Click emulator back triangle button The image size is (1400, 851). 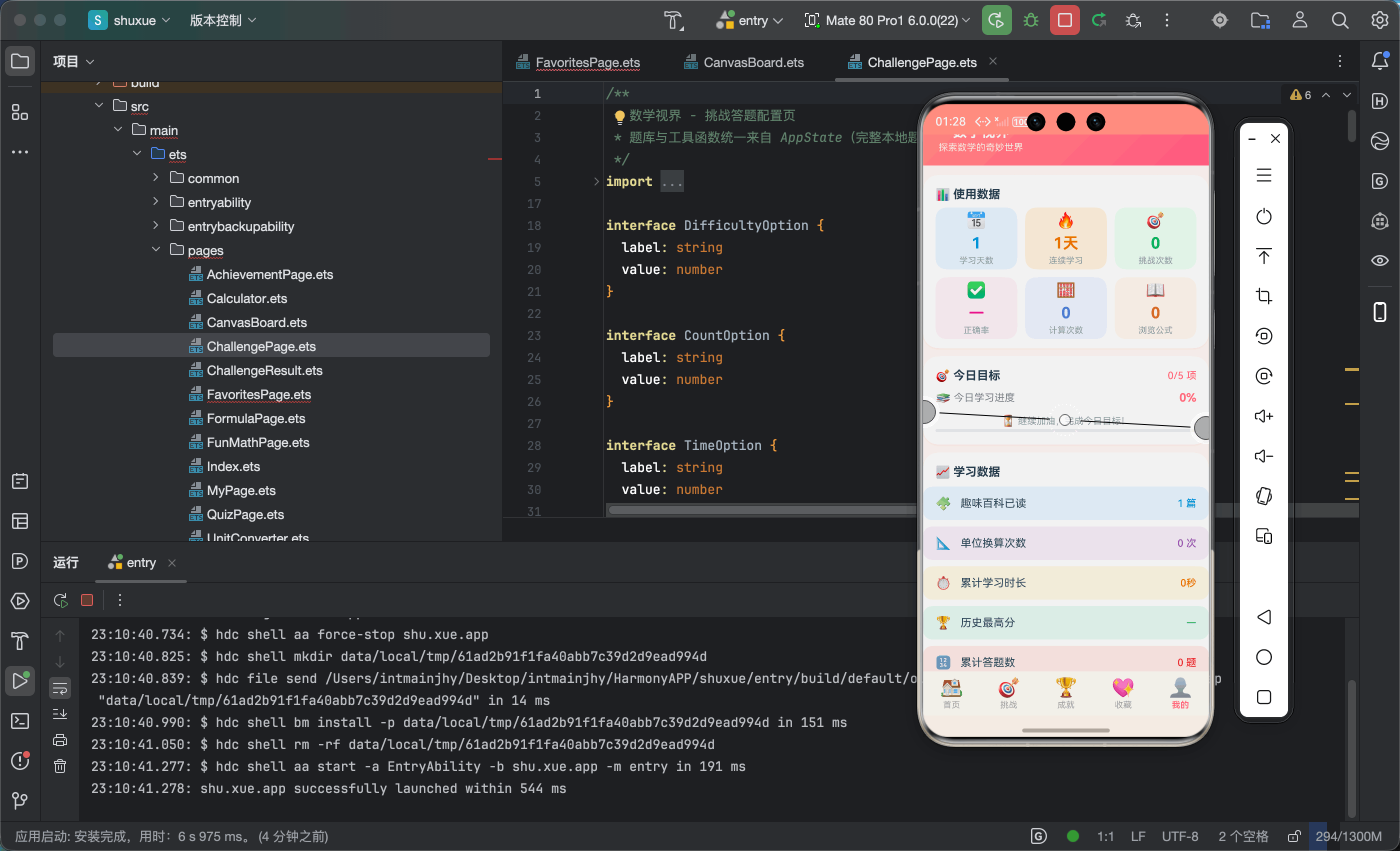tap(1263, 617)
